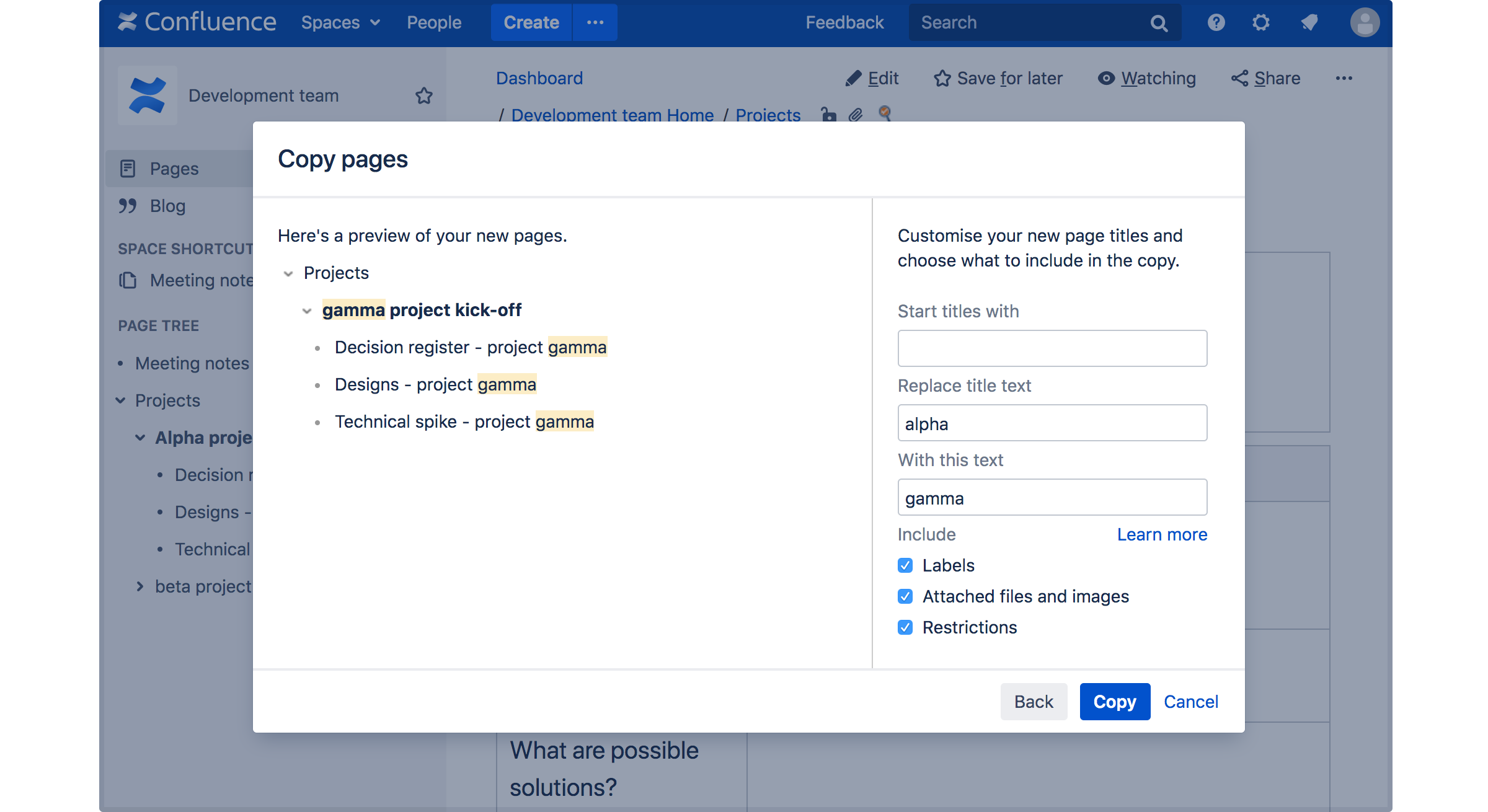Uncheck the Labels checkbox
This screenshot has height=812, width=1488.
[905, 565]
